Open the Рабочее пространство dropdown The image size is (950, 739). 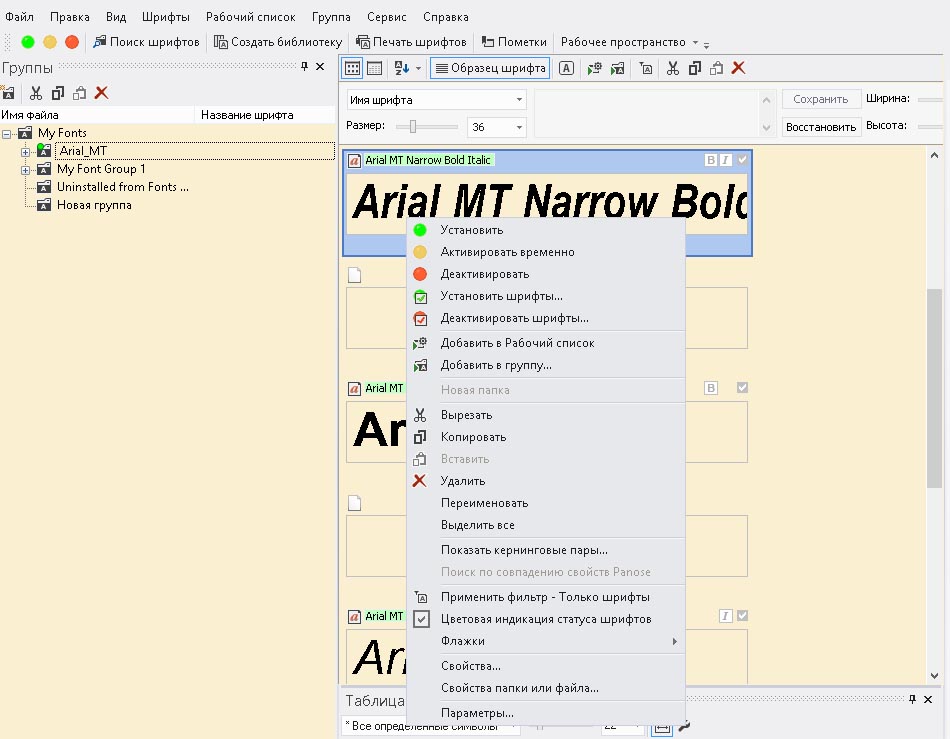(x=630, y=42)
